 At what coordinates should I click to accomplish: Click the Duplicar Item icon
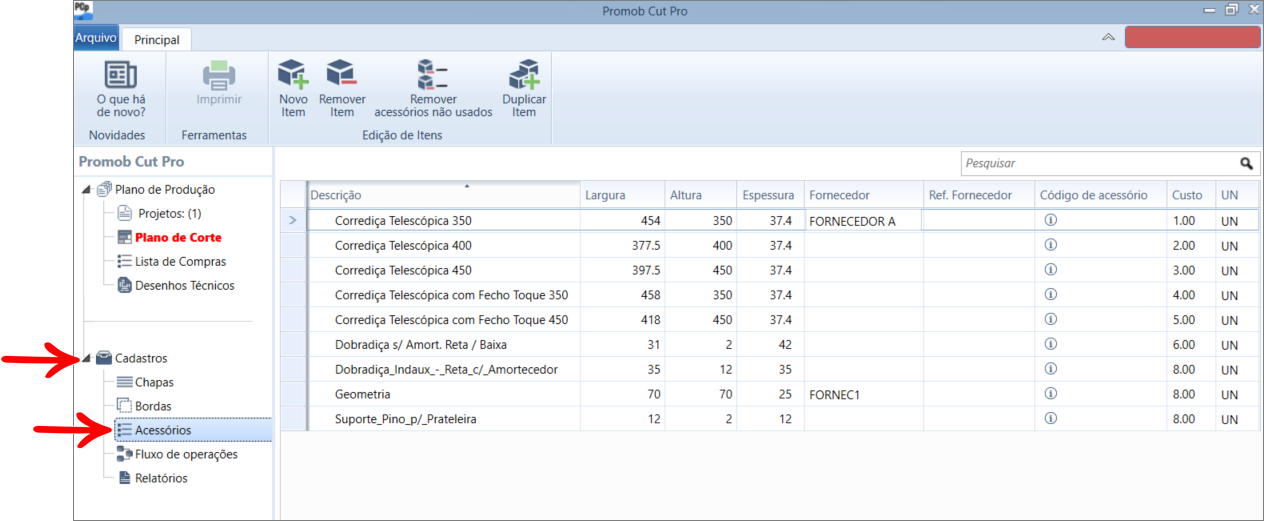coord(524,75)
